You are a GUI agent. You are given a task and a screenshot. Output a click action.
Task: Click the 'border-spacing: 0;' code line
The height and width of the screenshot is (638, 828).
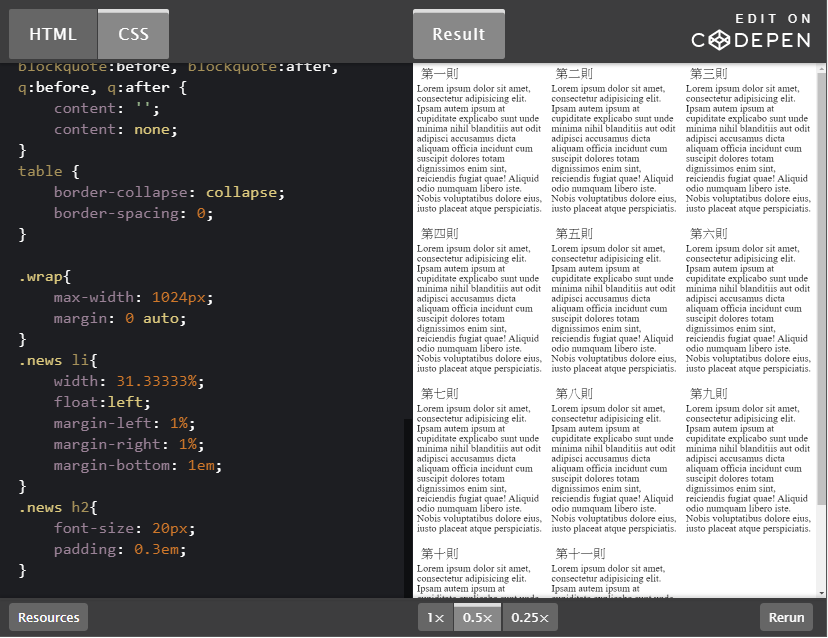[134, 213]
